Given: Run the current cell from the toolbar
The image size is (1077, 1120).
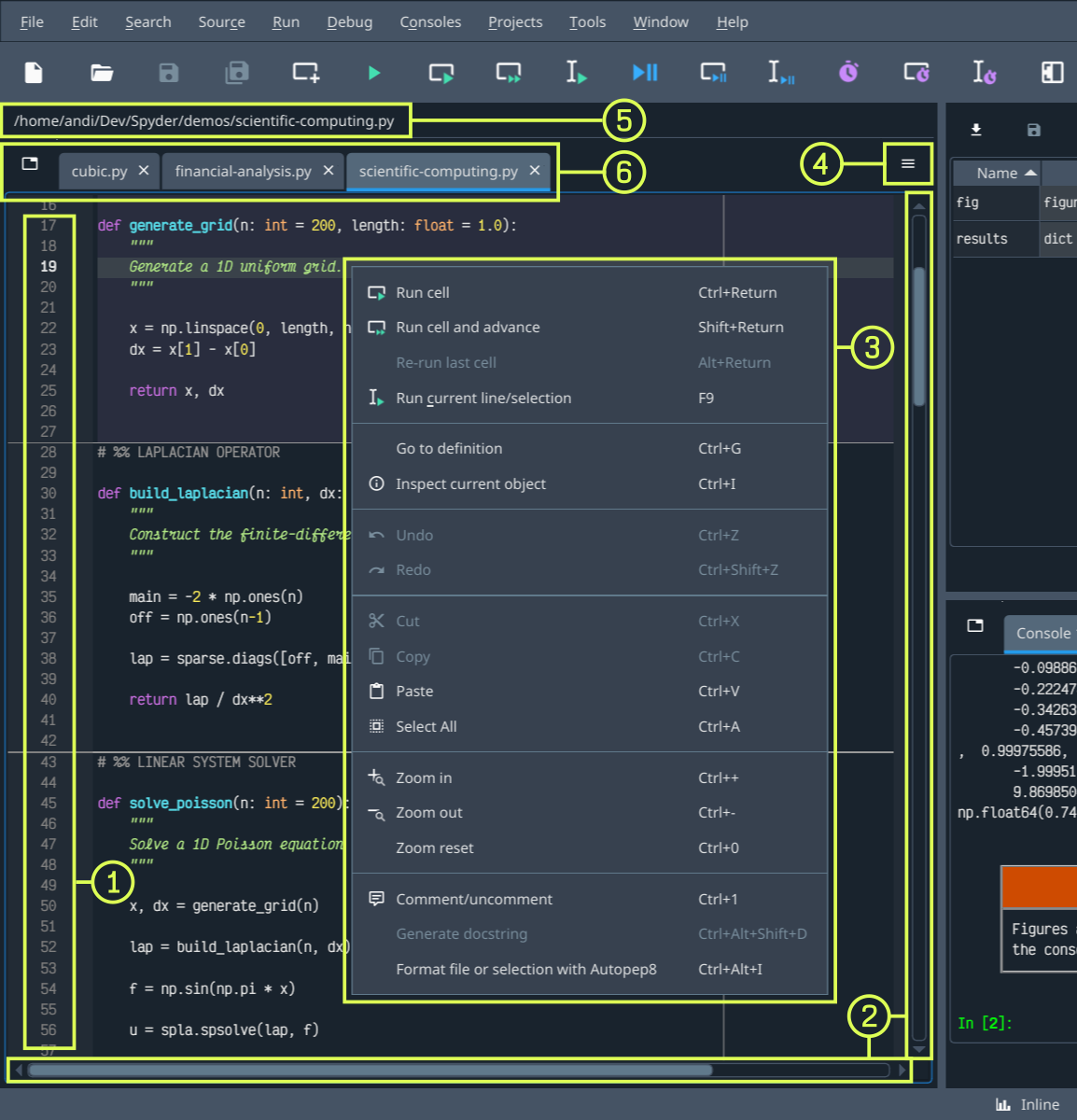Looking at the screenshot, I should pos(441,73).
